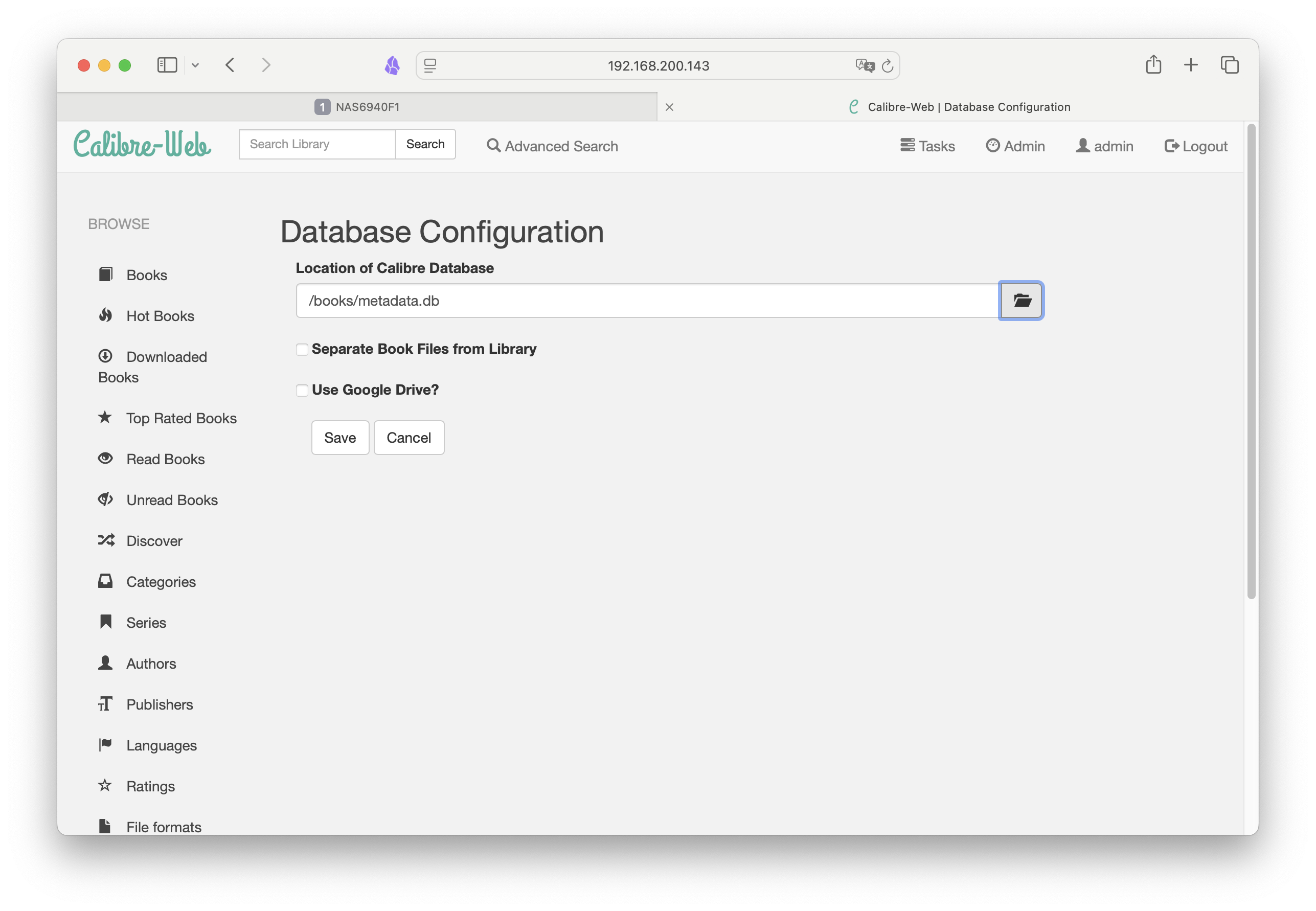Open the Discover link
The image size is (1316, 911).
[154, 541]
